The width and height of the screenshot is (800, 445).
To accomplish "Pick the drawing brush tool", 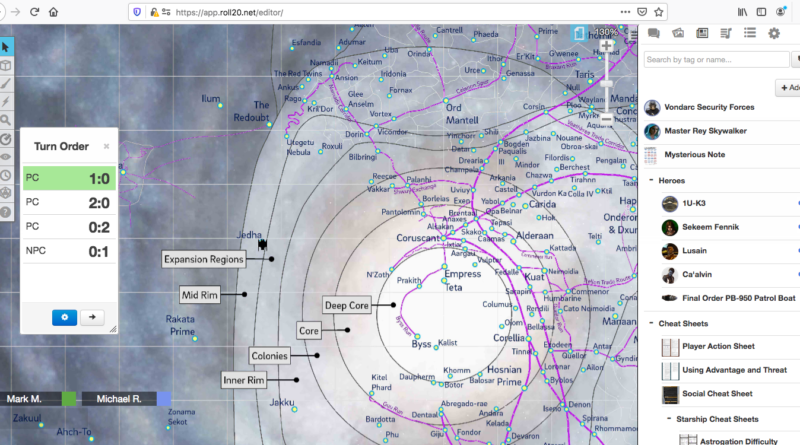I will point(6,84).
